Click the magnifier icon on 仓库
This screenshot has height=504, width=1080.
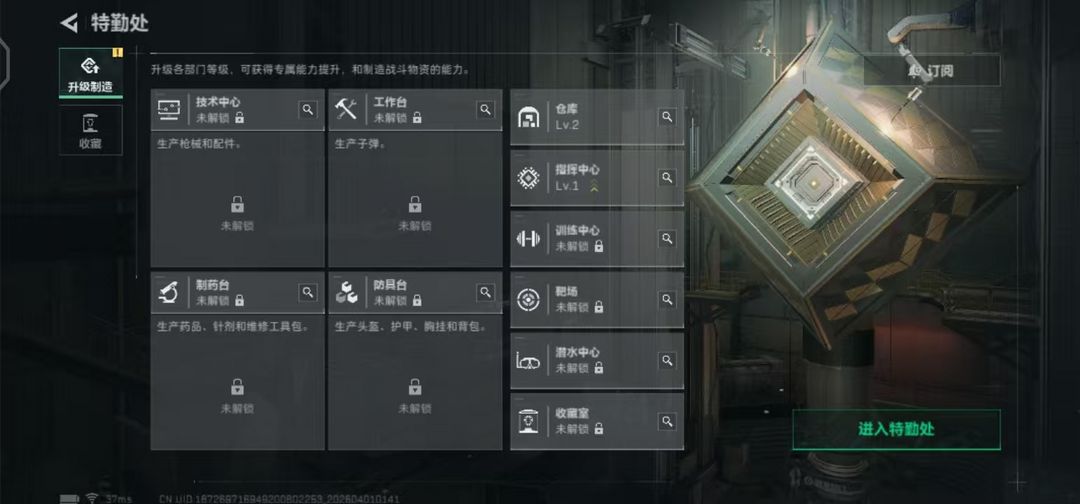point(667,117)
